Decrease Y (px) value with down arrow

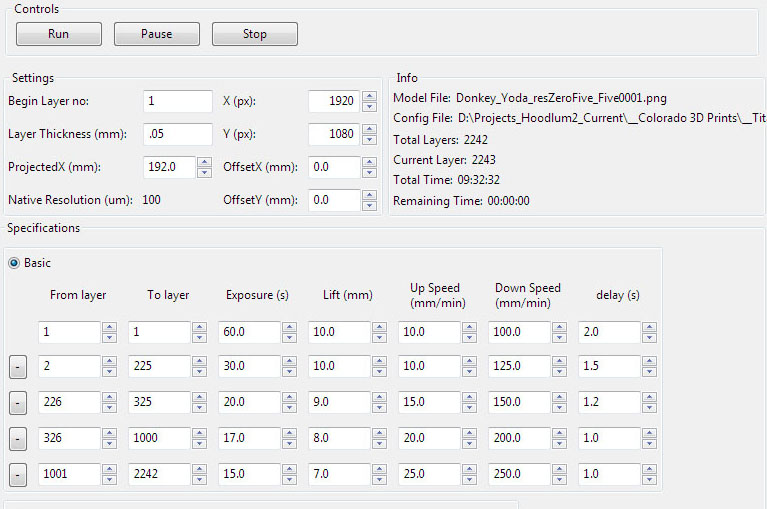[370, 140]
